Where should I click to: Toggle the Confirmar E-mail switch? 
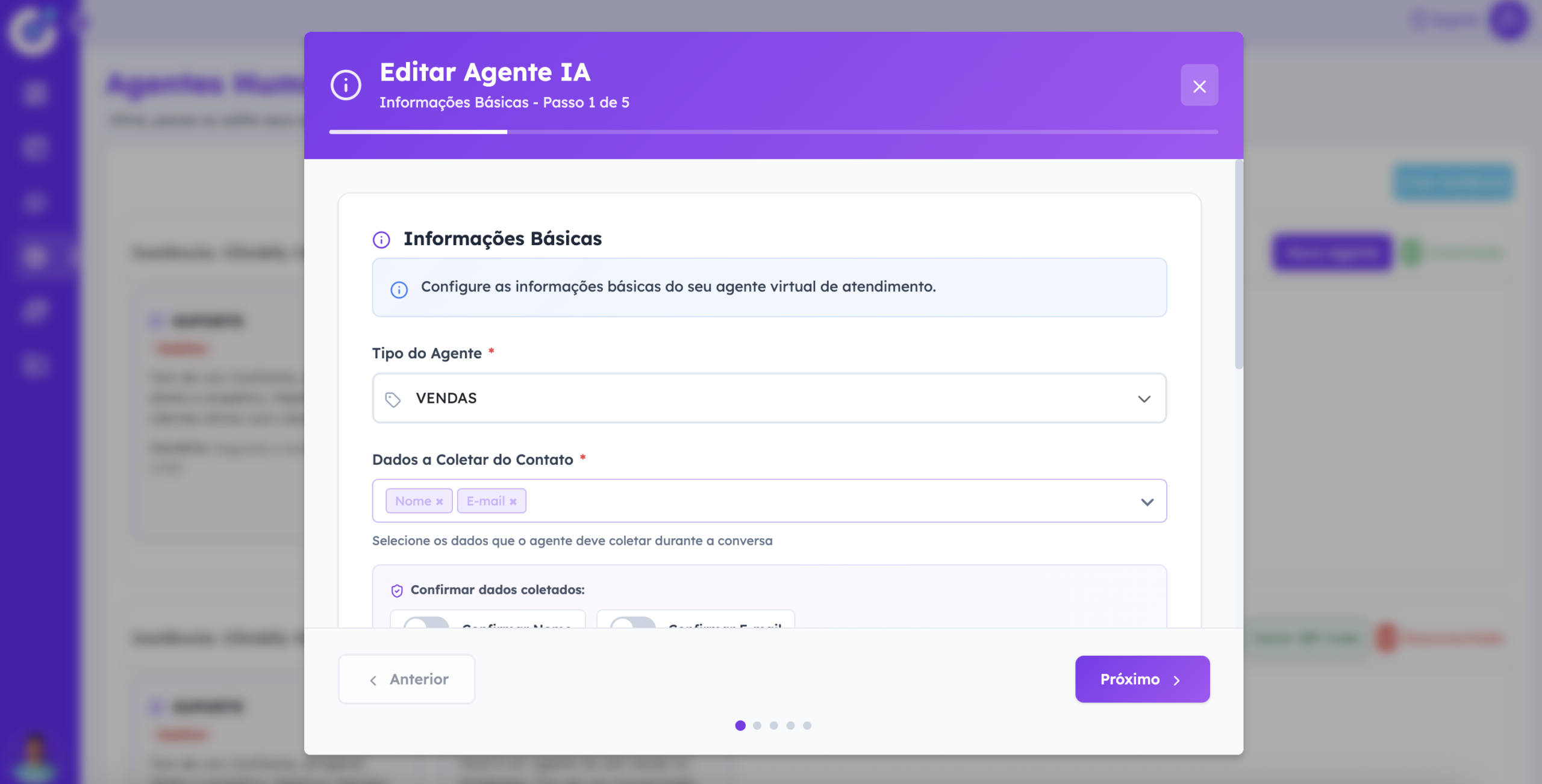633,623
